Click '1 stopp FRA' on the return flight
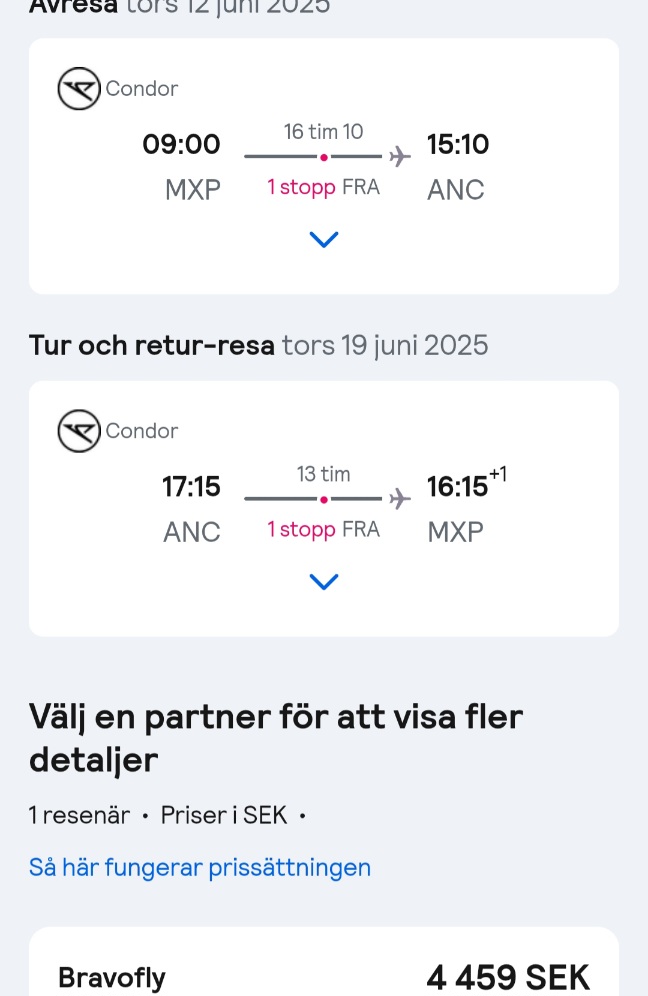This screenshot has width=648, height=996. point(323,530)
